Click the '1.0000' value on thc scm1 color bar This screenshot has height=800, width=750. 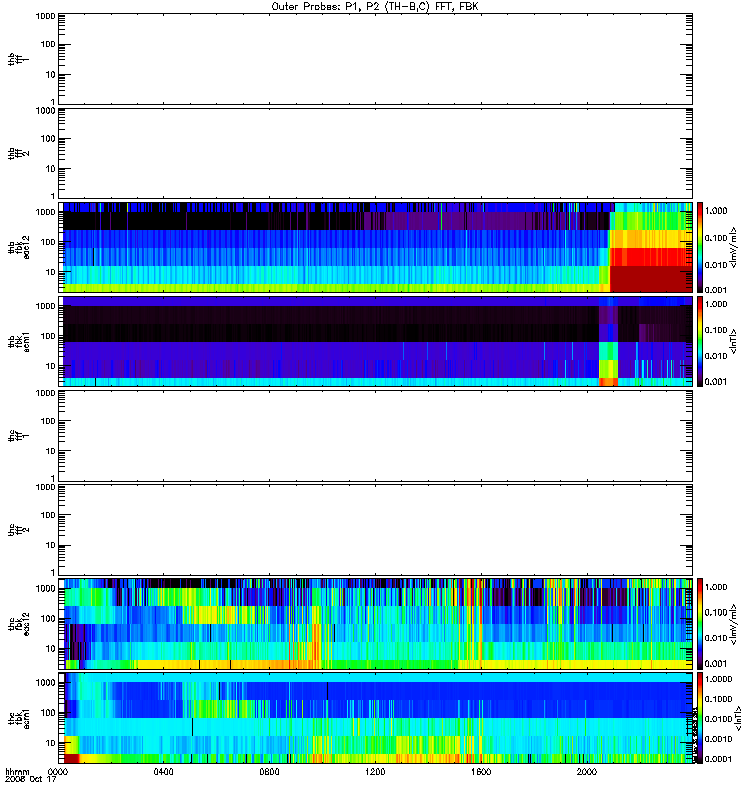click(x=718, y=679)
